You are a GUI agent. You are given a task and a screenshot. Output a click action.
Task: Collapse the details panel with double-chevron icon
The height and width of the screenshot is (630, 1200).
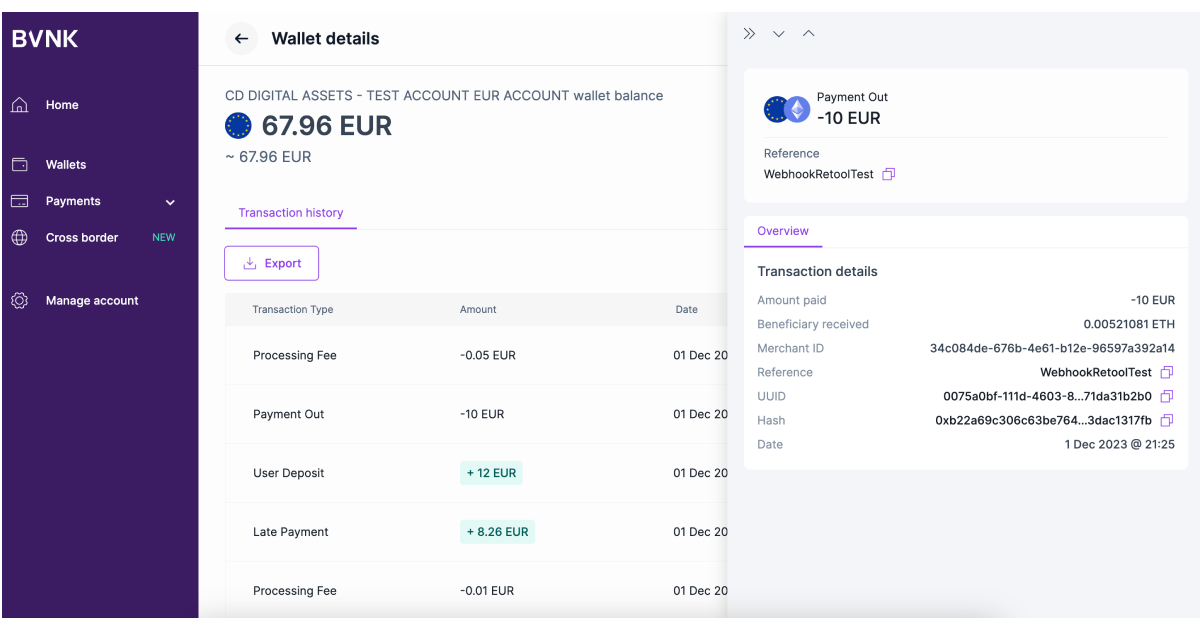(749, 33)
